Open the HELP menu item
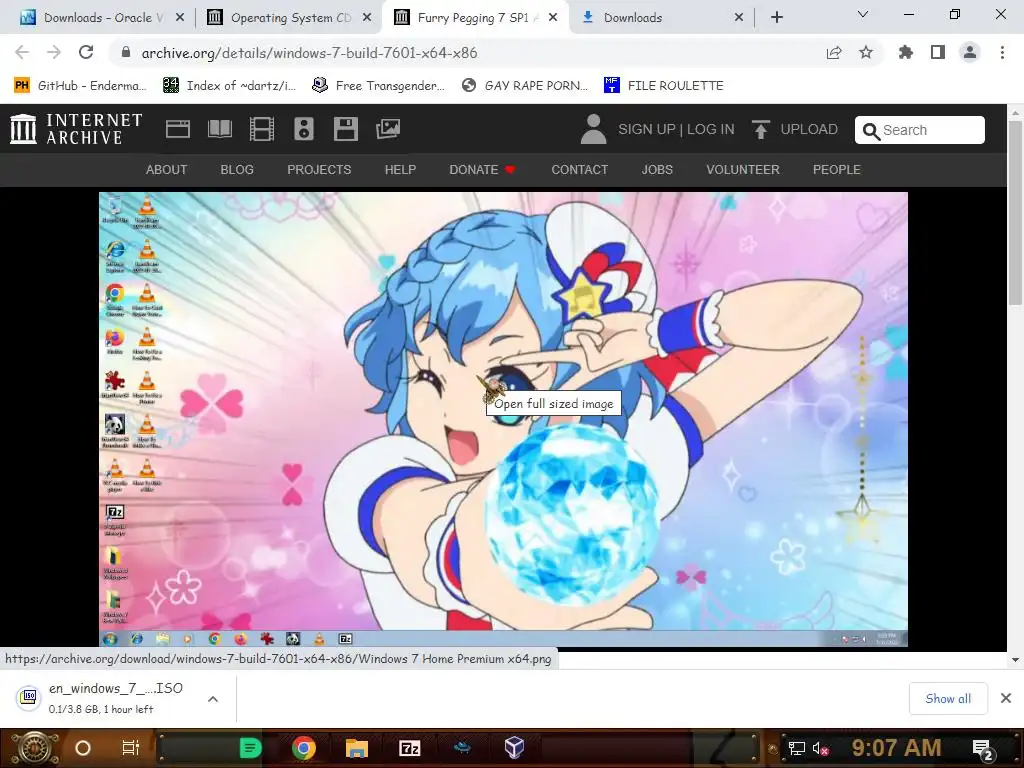The width and height of the screenshot is (1024, 768). [x=400, y=170]
